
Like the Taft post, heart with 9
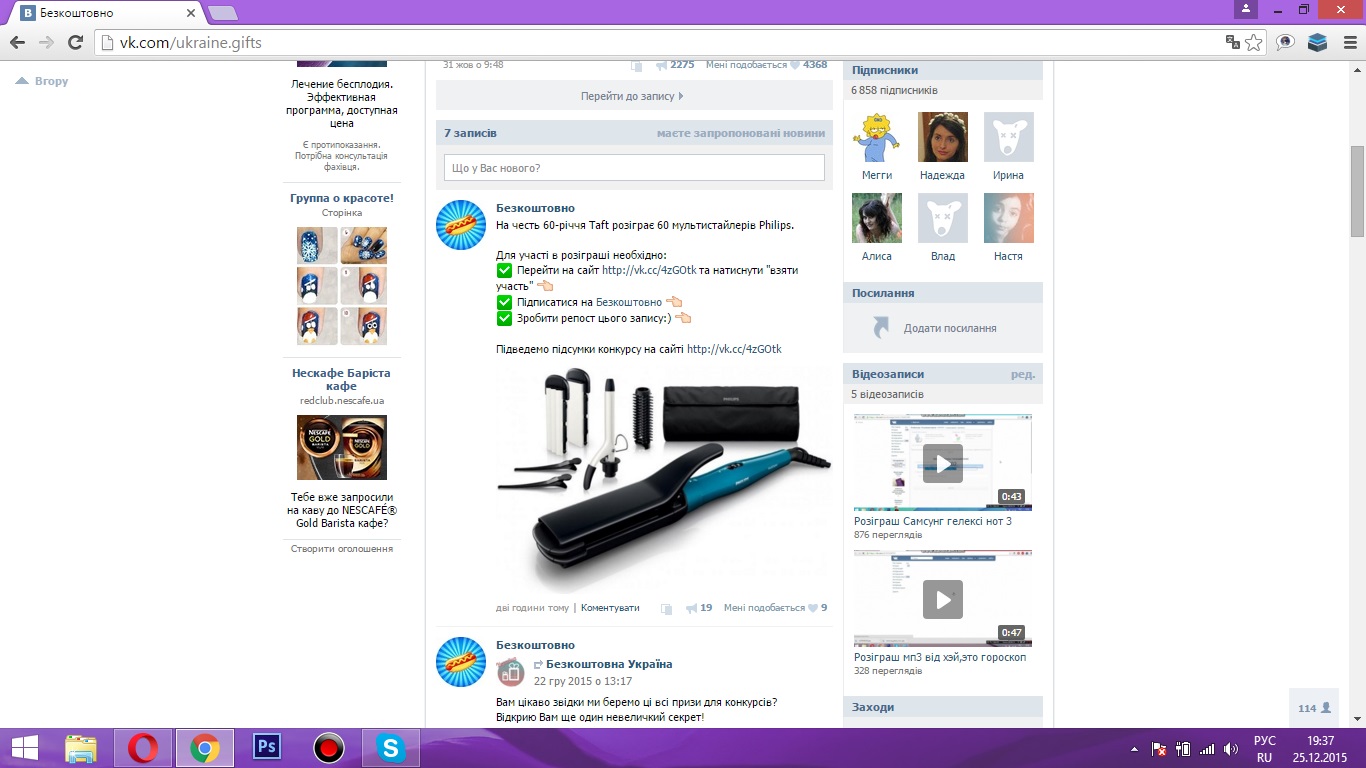(x=813, y=608)
